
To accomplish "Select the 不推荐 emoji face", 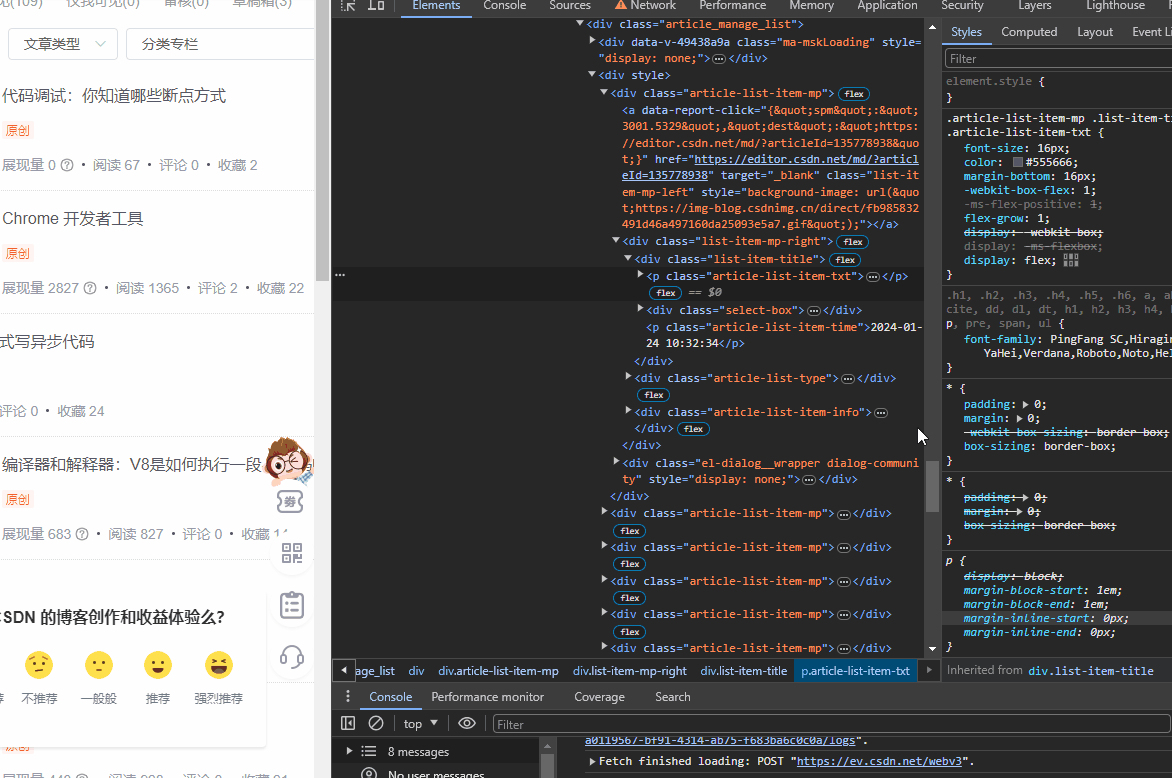I will click(x=39, y=664).
